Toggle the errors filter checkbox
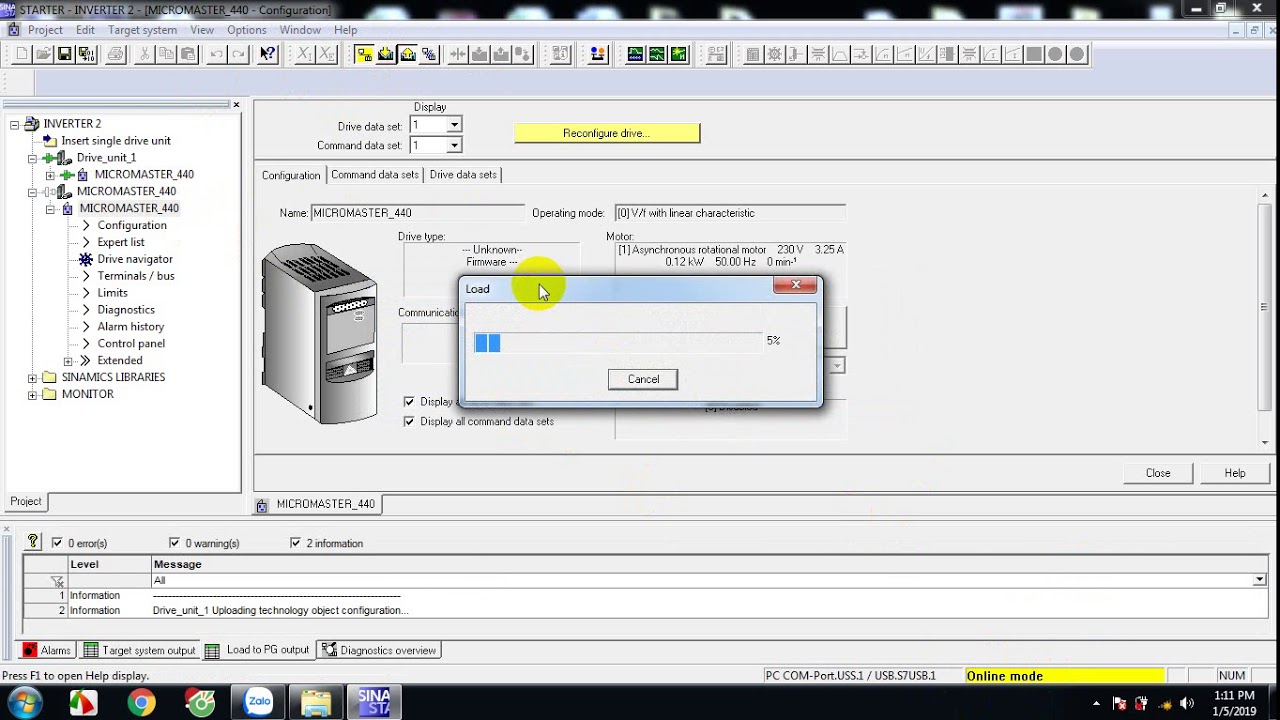This screenshot has height=720, width=1280. pyautogui.click(x=57, y=543)
